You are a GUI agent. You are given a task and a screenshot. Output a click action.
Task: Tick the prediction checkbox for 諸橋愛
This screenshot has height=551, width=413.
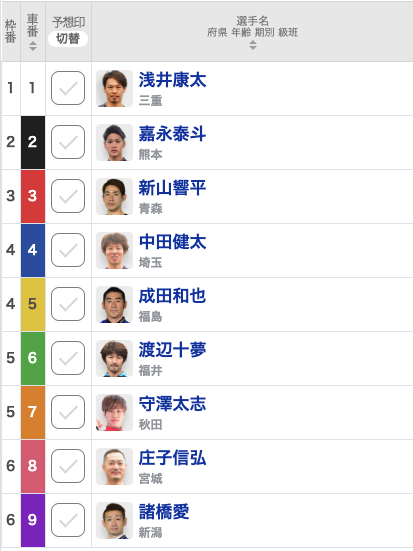[68, 520]
